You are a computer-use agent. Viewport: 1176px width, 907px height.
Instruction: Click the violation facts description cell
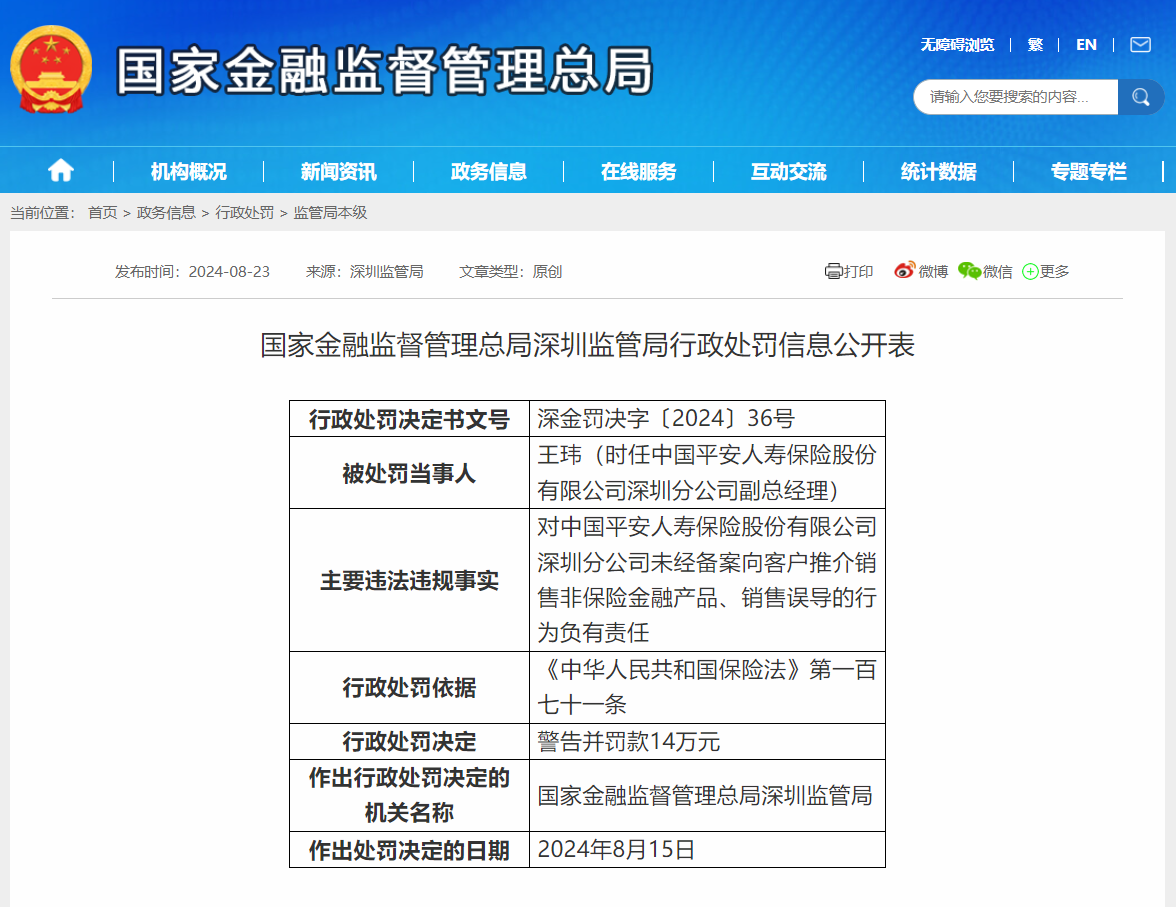click(x=707, y=580)
